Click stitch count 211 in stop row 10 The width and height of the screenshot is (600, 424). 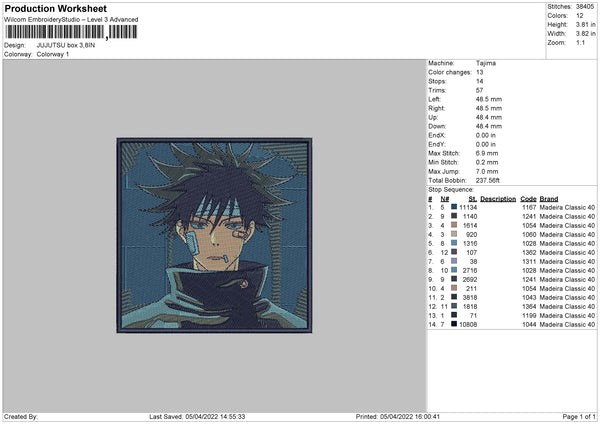point(471,289)
